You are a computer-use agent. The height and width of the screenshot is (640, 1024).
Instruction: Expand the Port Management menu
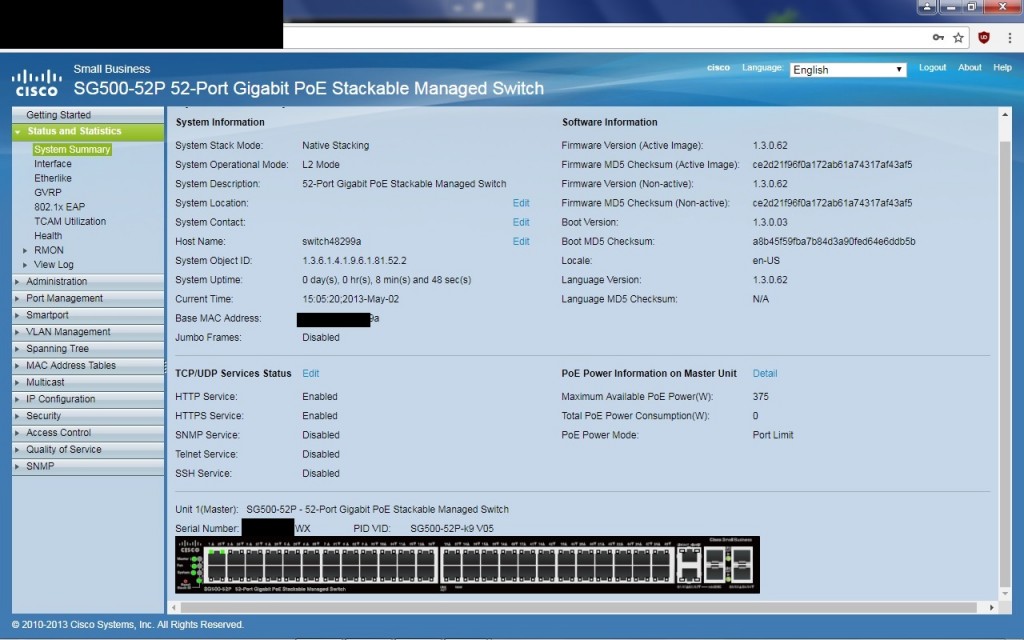coord(88,298)
